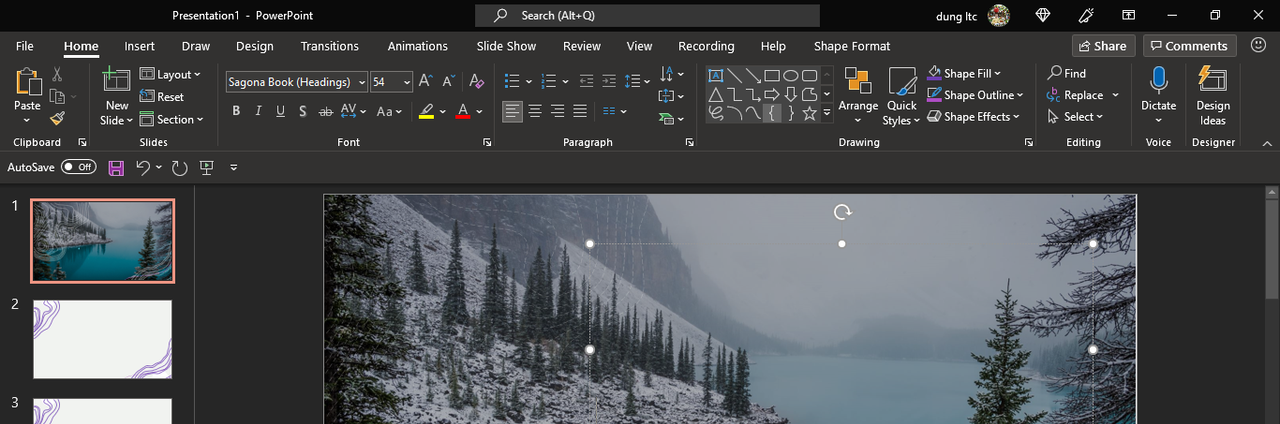The width and height of the screenshot is (1280, 424).
Task: Click the Format Painter brush icon
Action: [x=57, y=118]
